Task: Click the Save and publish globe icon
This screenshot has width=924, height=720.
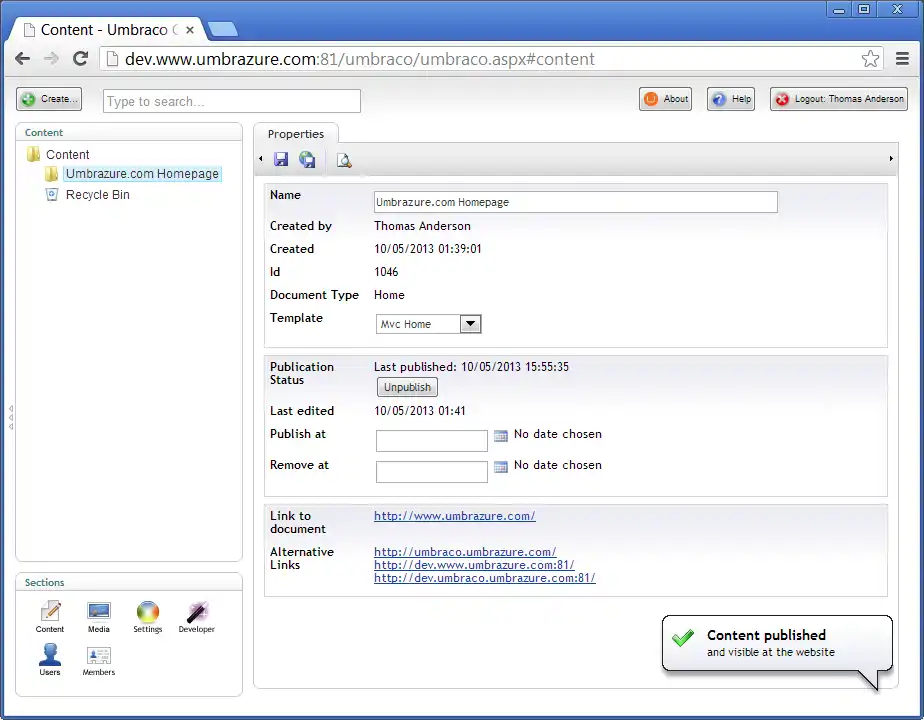Action: 307,159
